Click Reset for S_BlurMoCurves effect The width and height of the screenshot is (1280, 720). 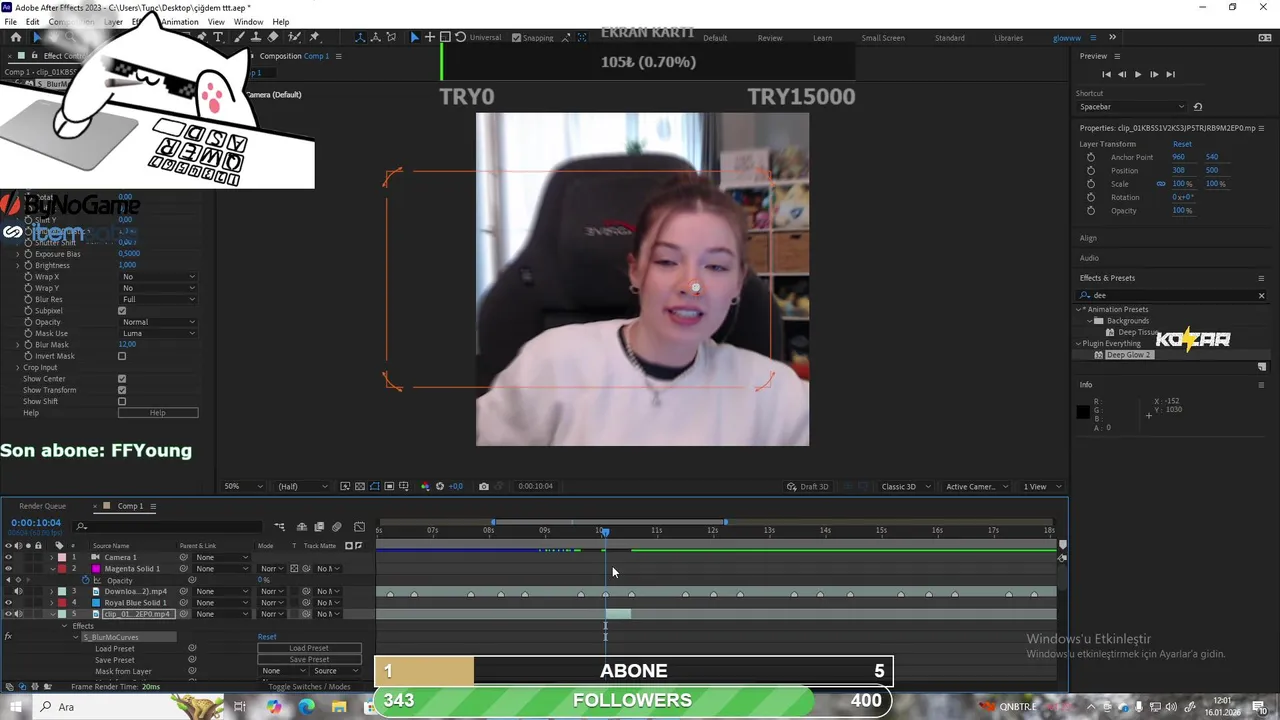pyautogui.click(x=267, y=637)
